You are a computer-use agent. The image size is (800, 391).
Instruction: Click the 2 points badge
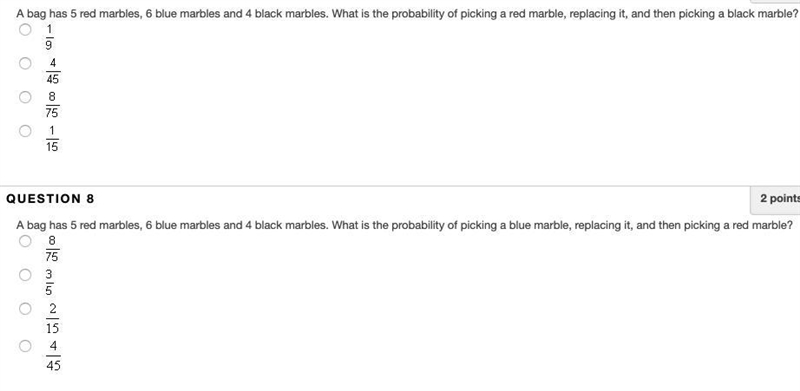(x=778, y=199)
